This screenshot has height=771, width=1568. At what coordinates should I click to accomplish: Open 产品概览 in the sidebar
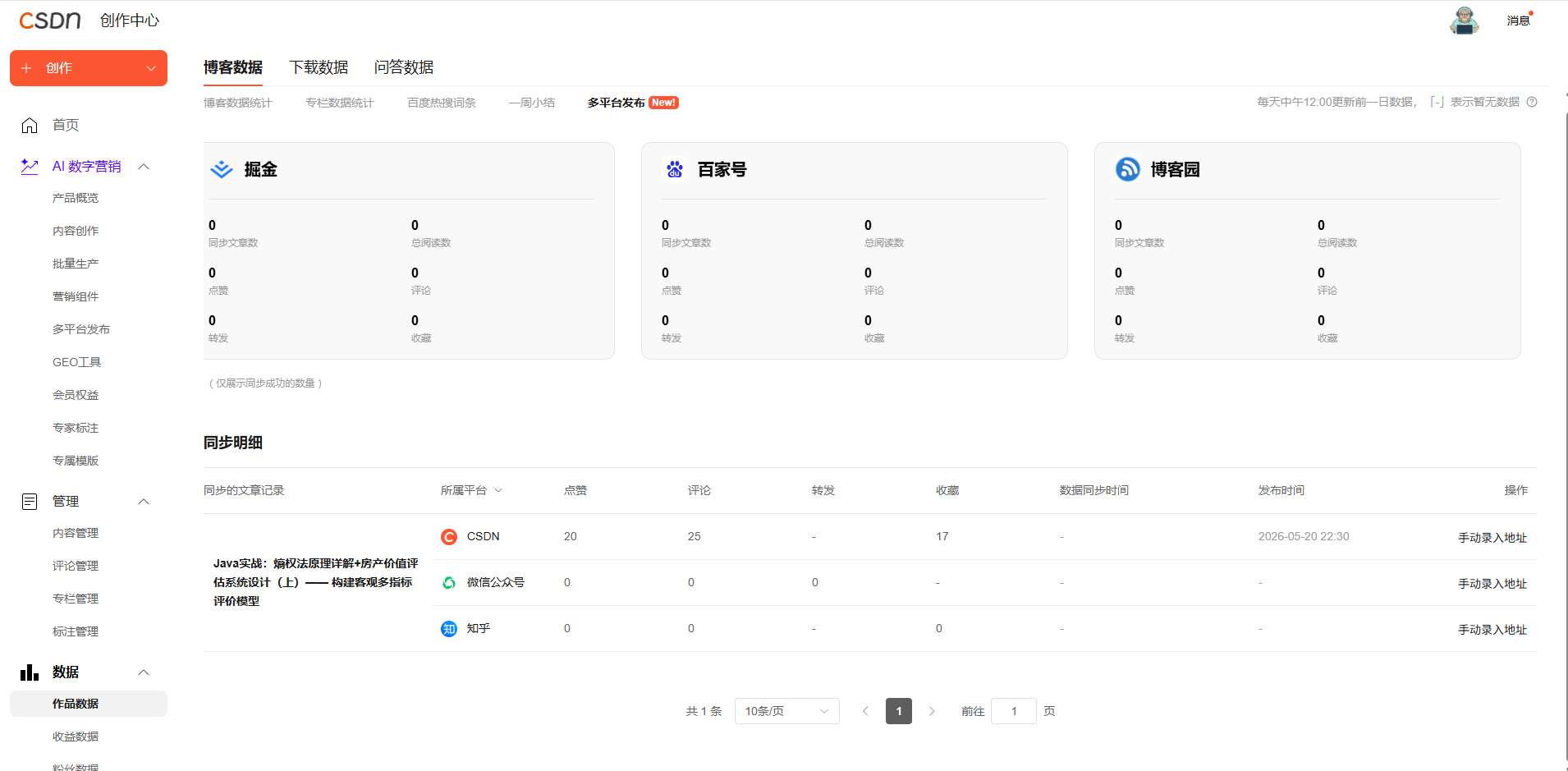pyautogui.click(x=76, y=198)
